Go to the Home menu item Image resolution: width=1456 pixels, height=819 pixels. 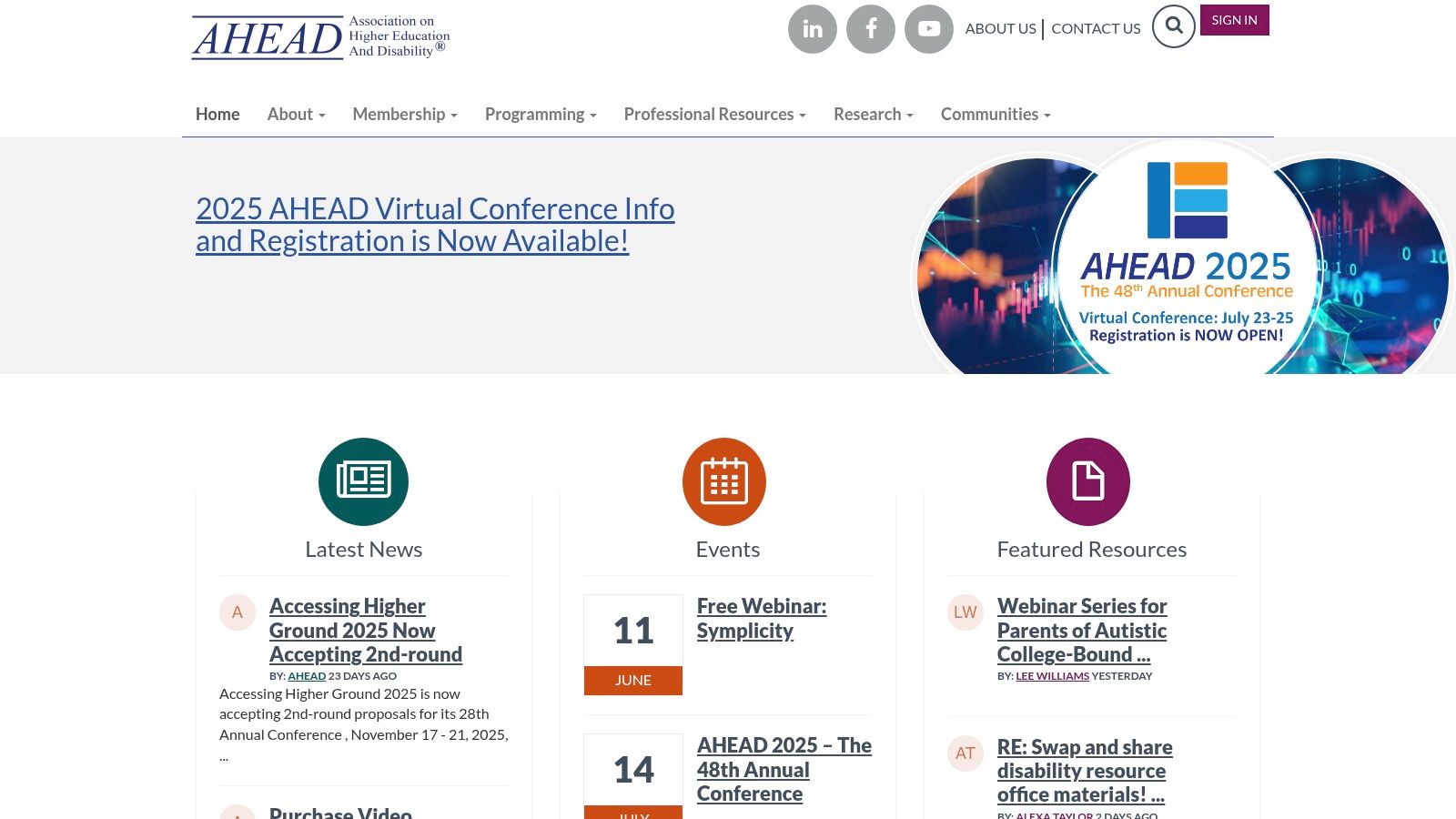point(217,114)
